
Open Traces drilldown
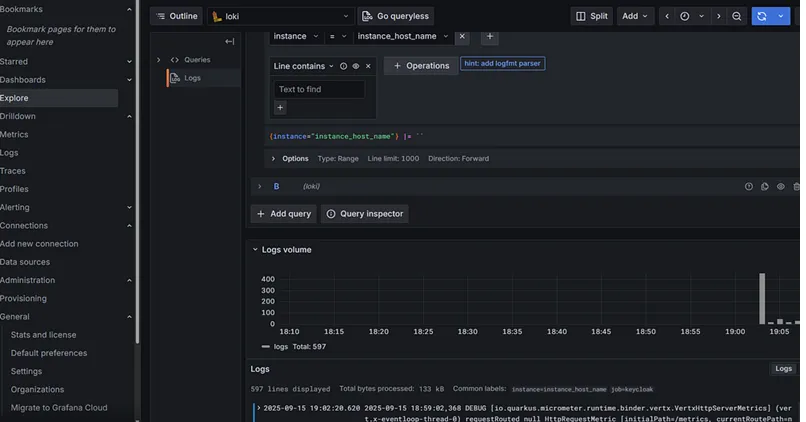(13, 171)
